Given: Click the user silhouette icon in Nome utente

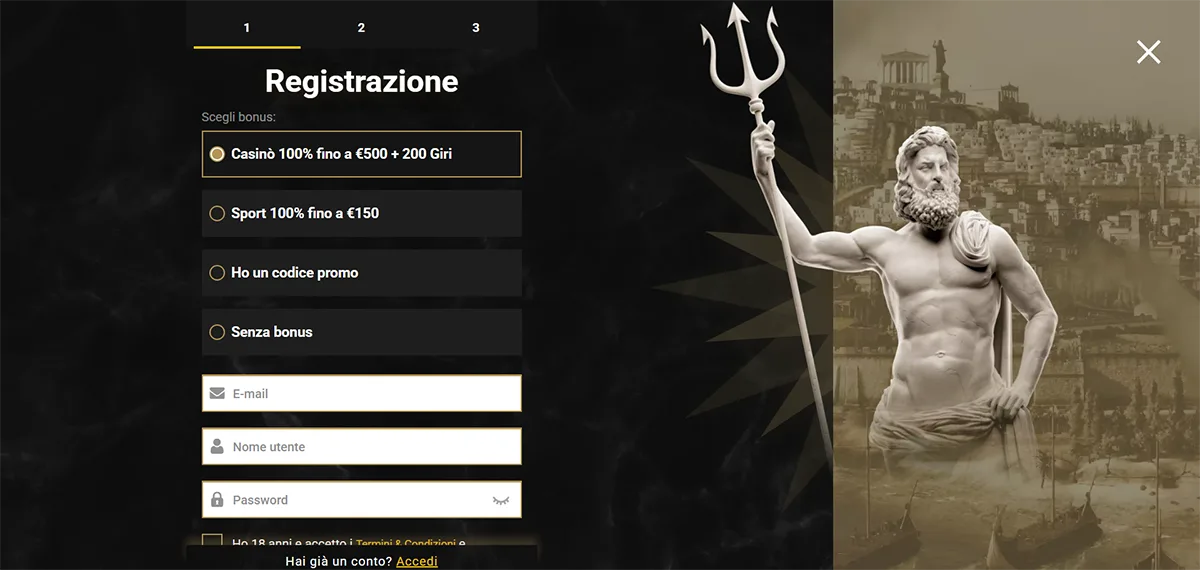Looking at the screenshot, I should point(217,447).
